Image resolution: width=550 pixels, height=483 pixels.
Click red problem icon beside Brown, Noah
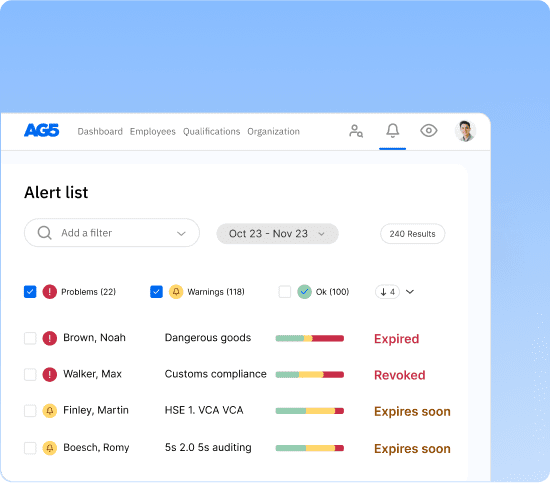tap(50, 338)
